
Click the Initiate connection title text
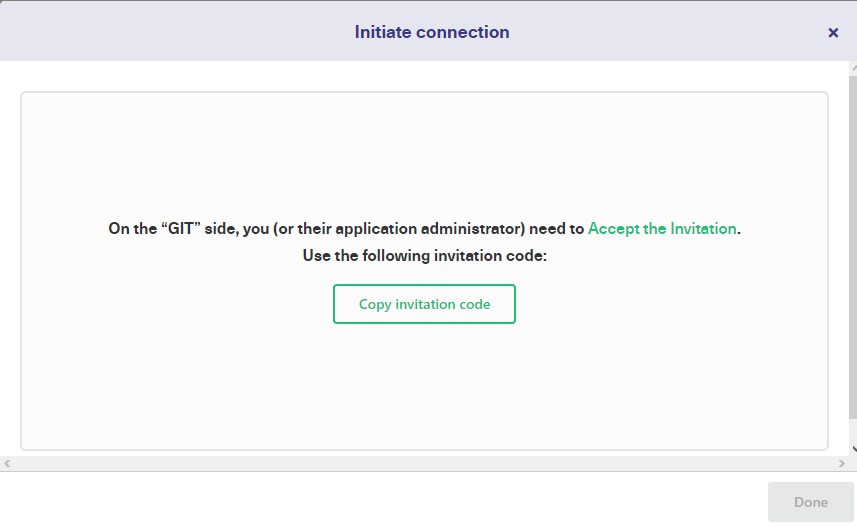(432, 32)
